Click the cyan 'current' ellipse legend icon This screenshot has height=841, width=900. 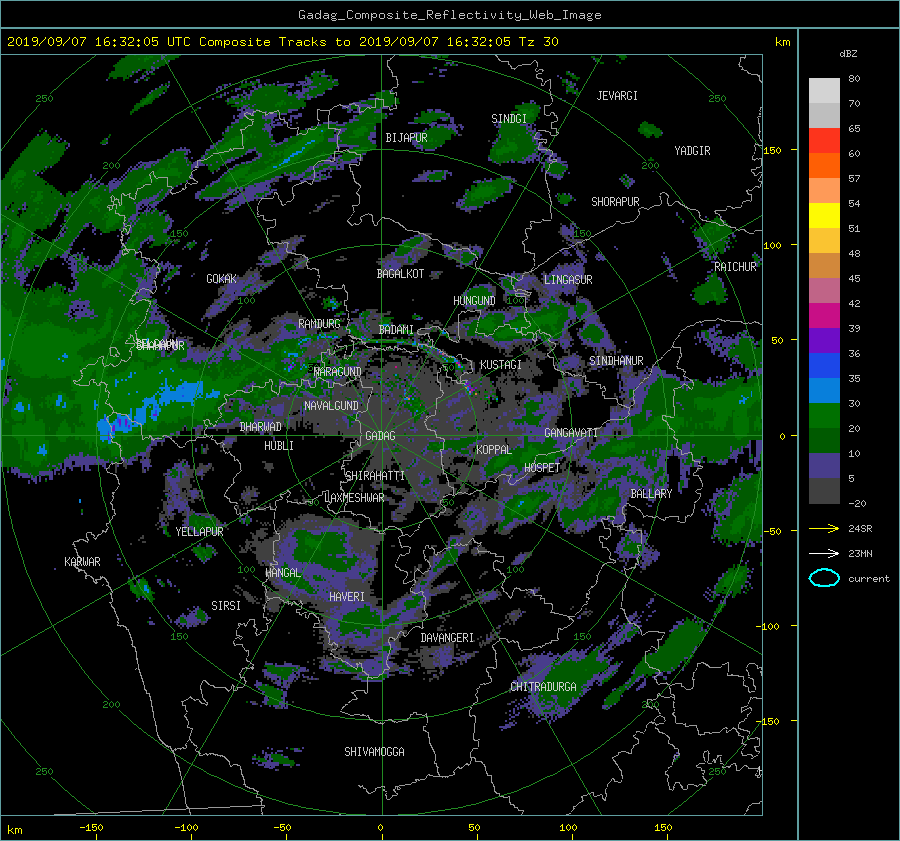pyautogui.click(x=824, y=578)
